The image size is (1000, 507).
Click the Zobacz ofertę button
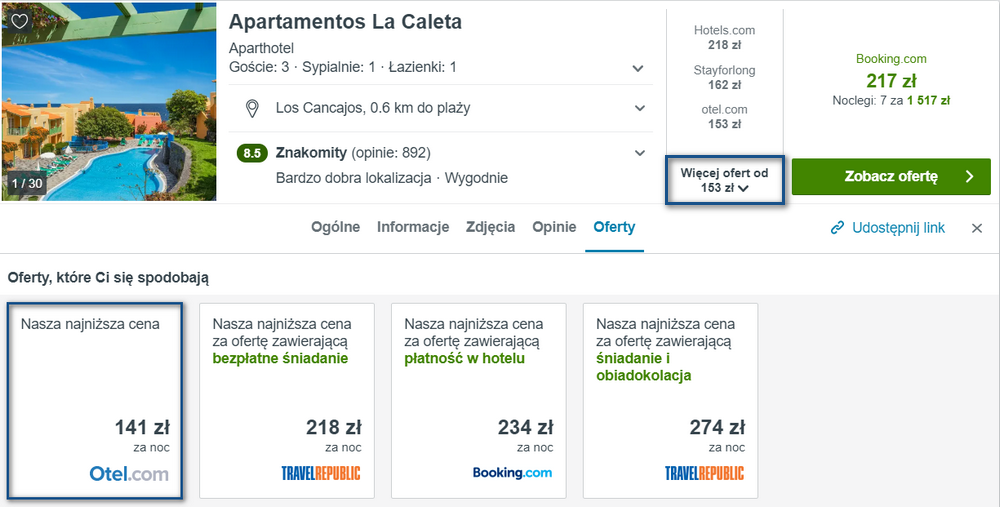[x=891, y=177]
